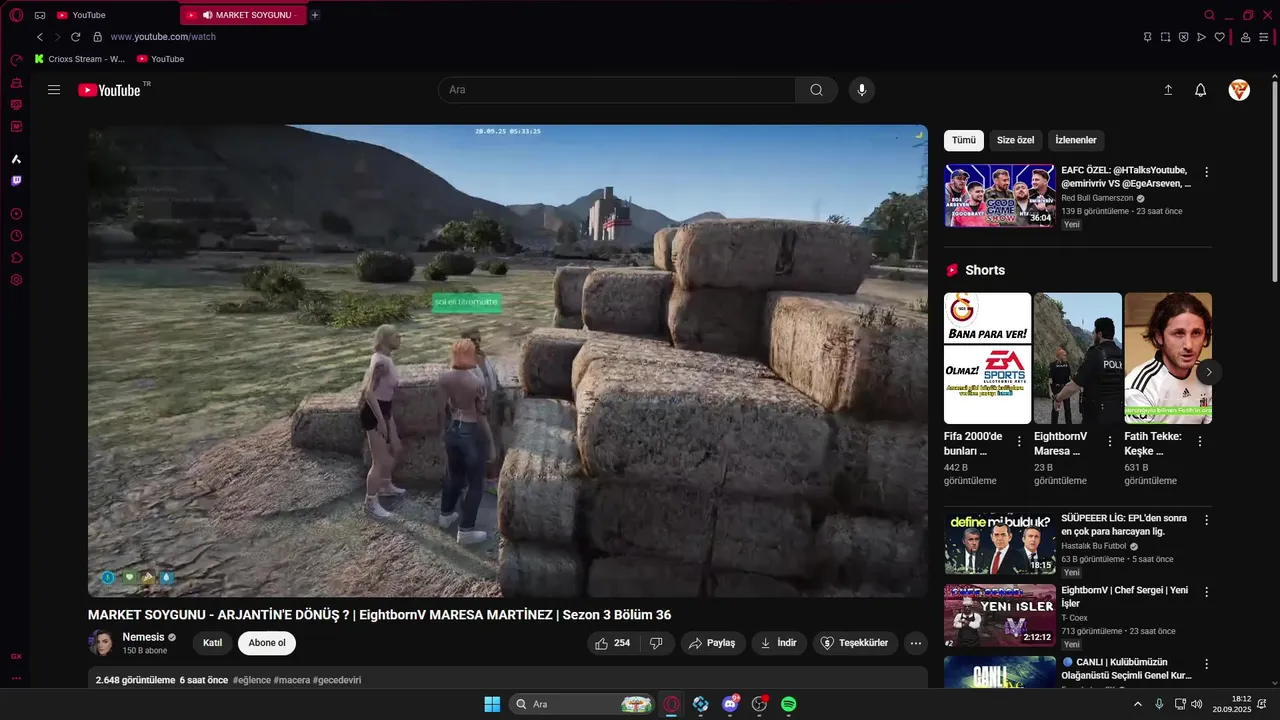Click the #eğlence hashtag in description
1280x720 pixels.
tap(251, 680)
